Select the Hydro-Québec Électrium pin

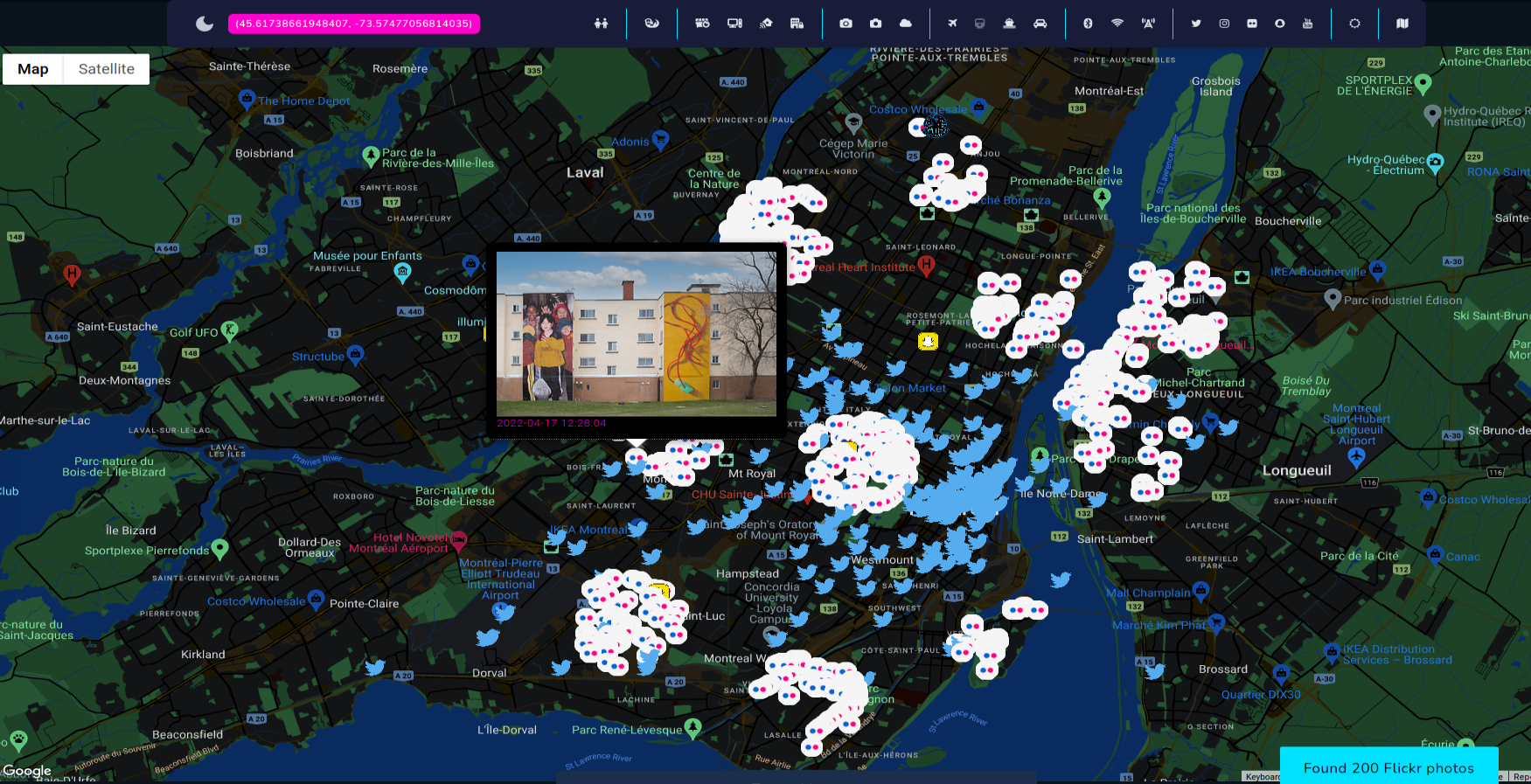[1435, 163]
